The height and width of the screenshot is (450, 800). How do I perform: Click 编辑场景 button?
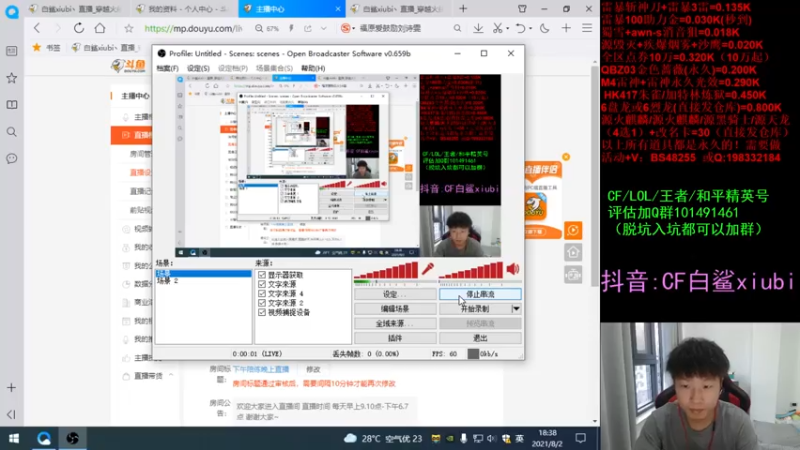[395, 309]
